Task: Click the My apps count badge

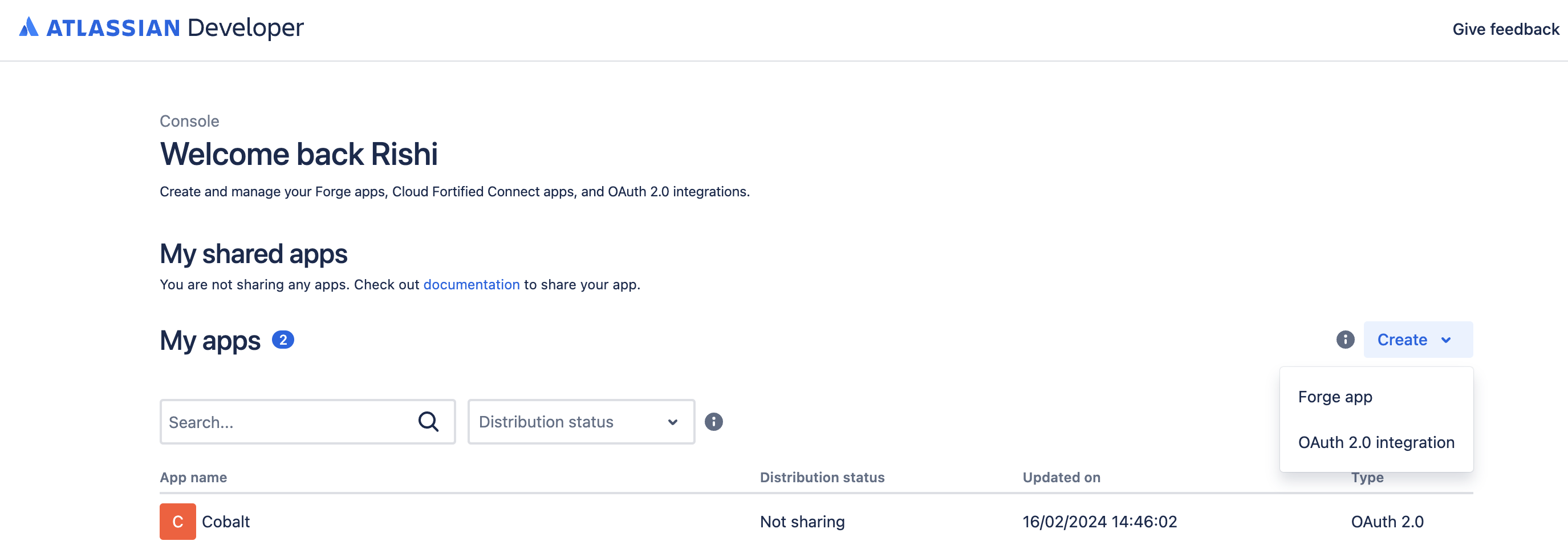Action: (282, 340)
